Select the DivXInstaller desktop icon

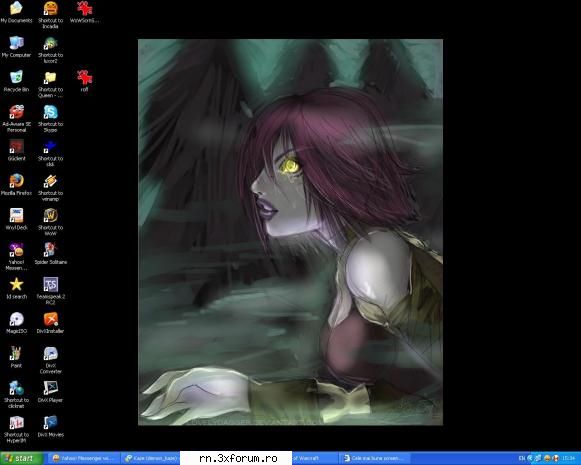coord(50,323)
